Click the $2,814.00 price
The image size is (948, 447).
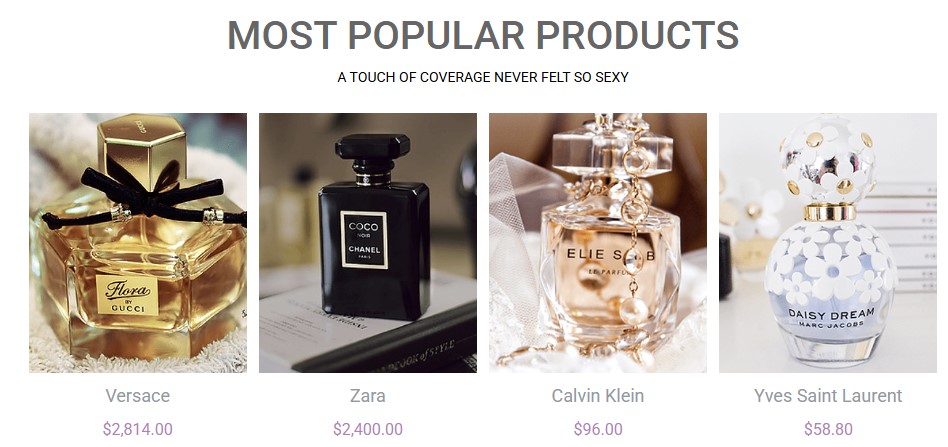coord(138,429)
